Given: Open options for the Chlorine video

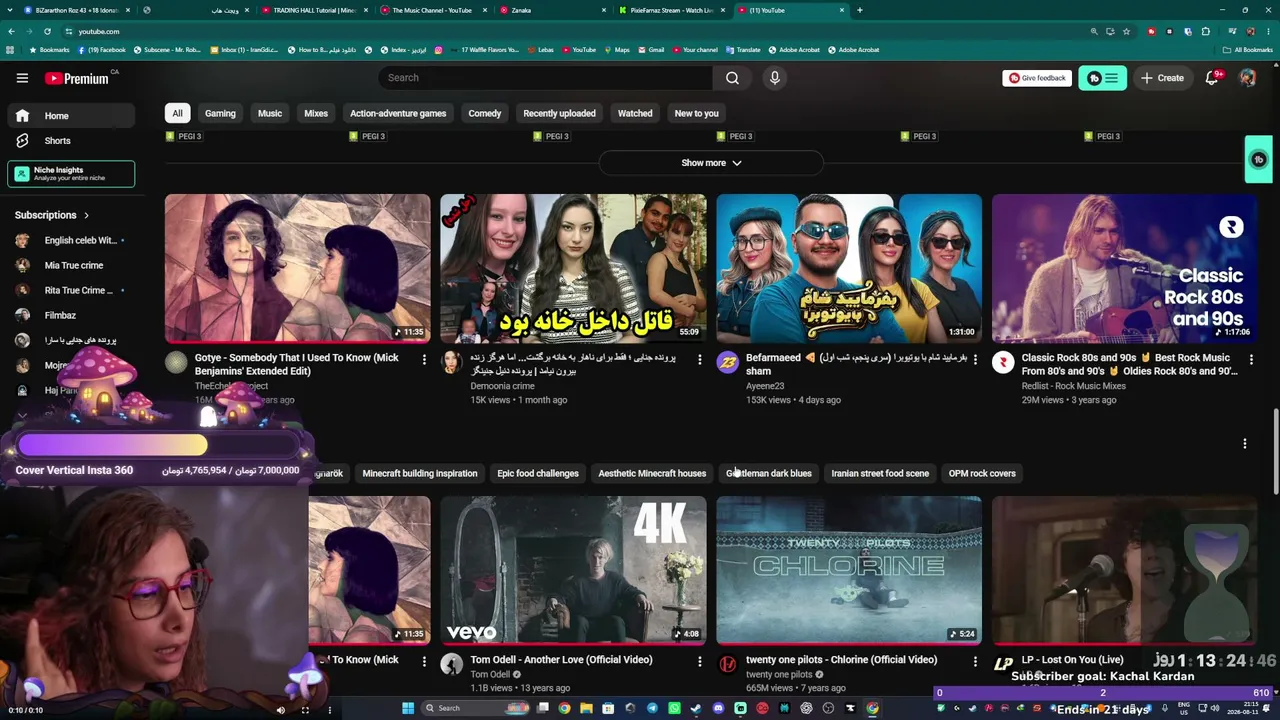Looking at the screenshot, I should [975, 661].
